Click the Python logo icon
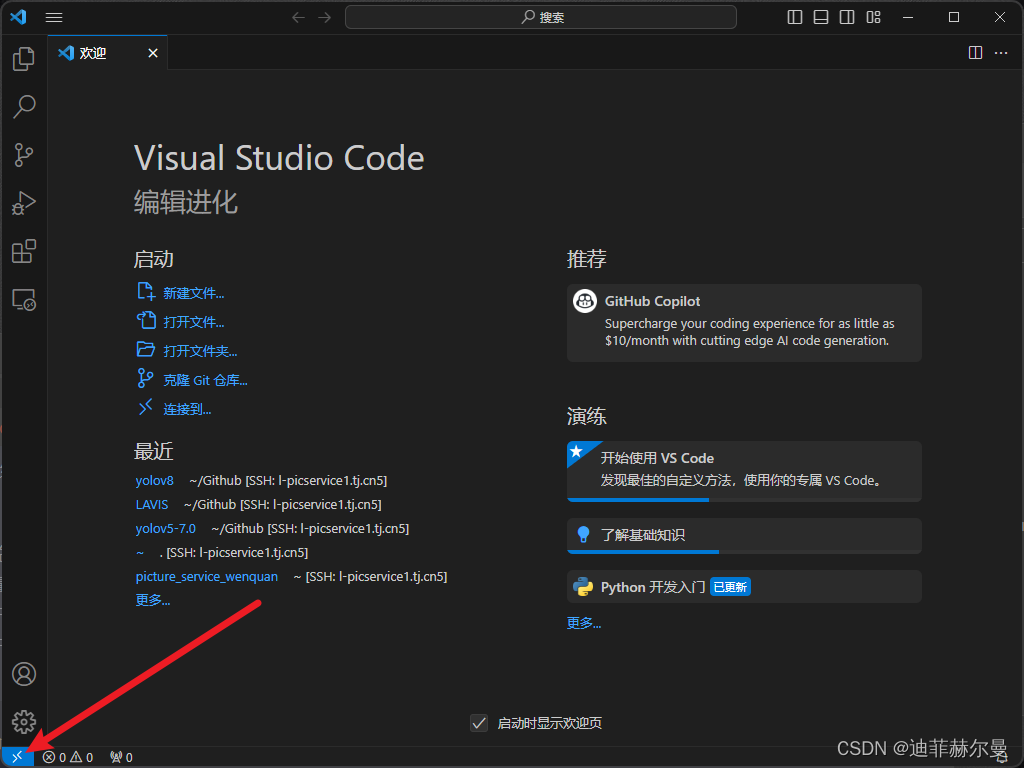This screenshot has width=1024, height=768. click(583, 586)
